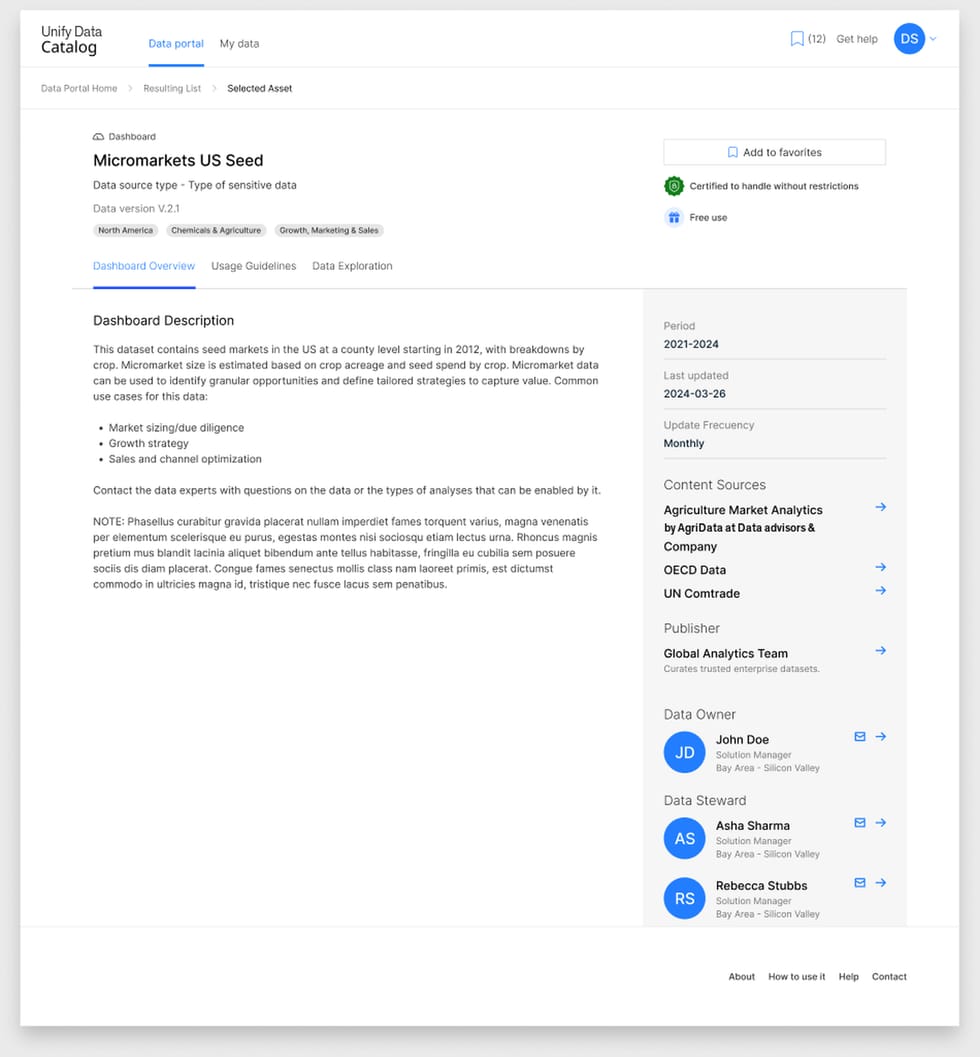Screen dimensions: 980x1057
Task: Click the UN Comtrade source name
Action: (702, 594)
